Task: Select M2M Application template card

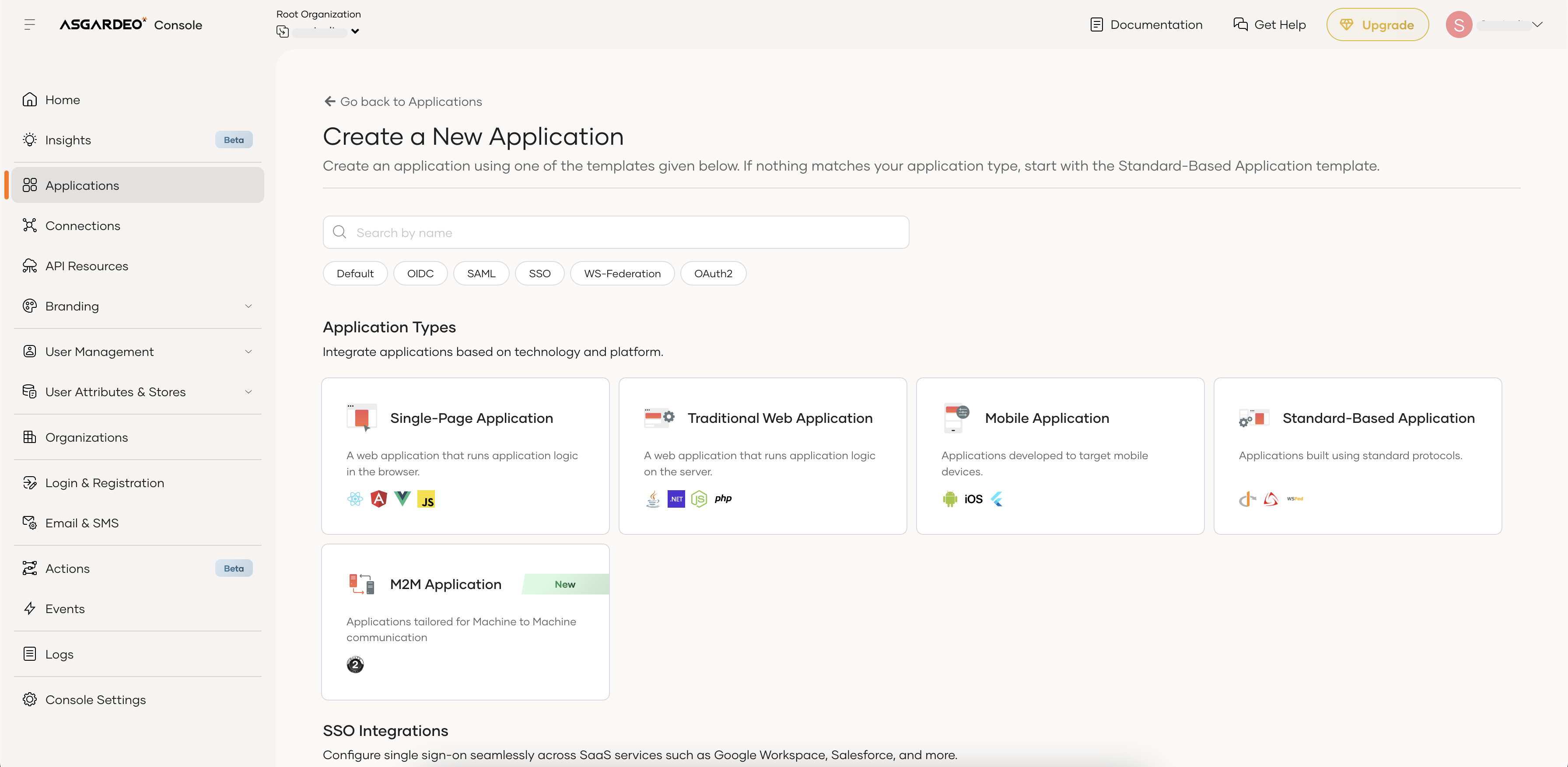Action: (x=465, y=622)
